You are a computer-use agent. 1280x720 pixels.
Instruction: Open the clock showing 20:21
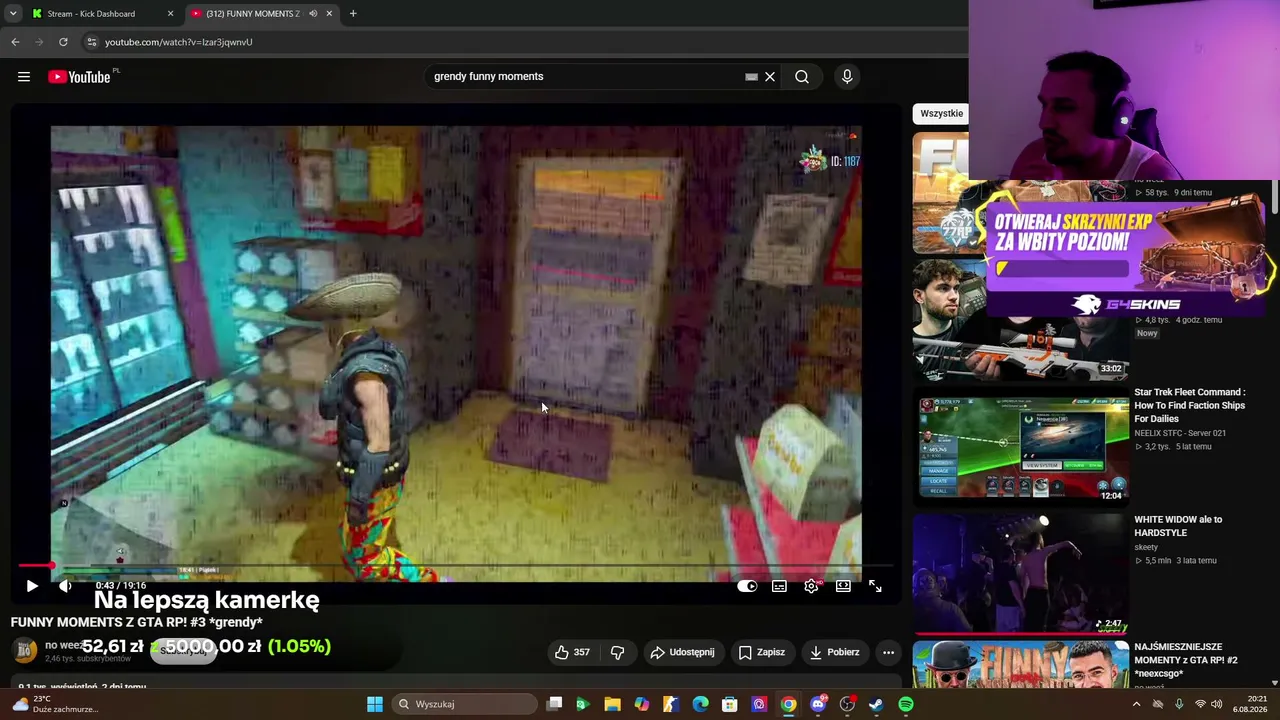1249,704
